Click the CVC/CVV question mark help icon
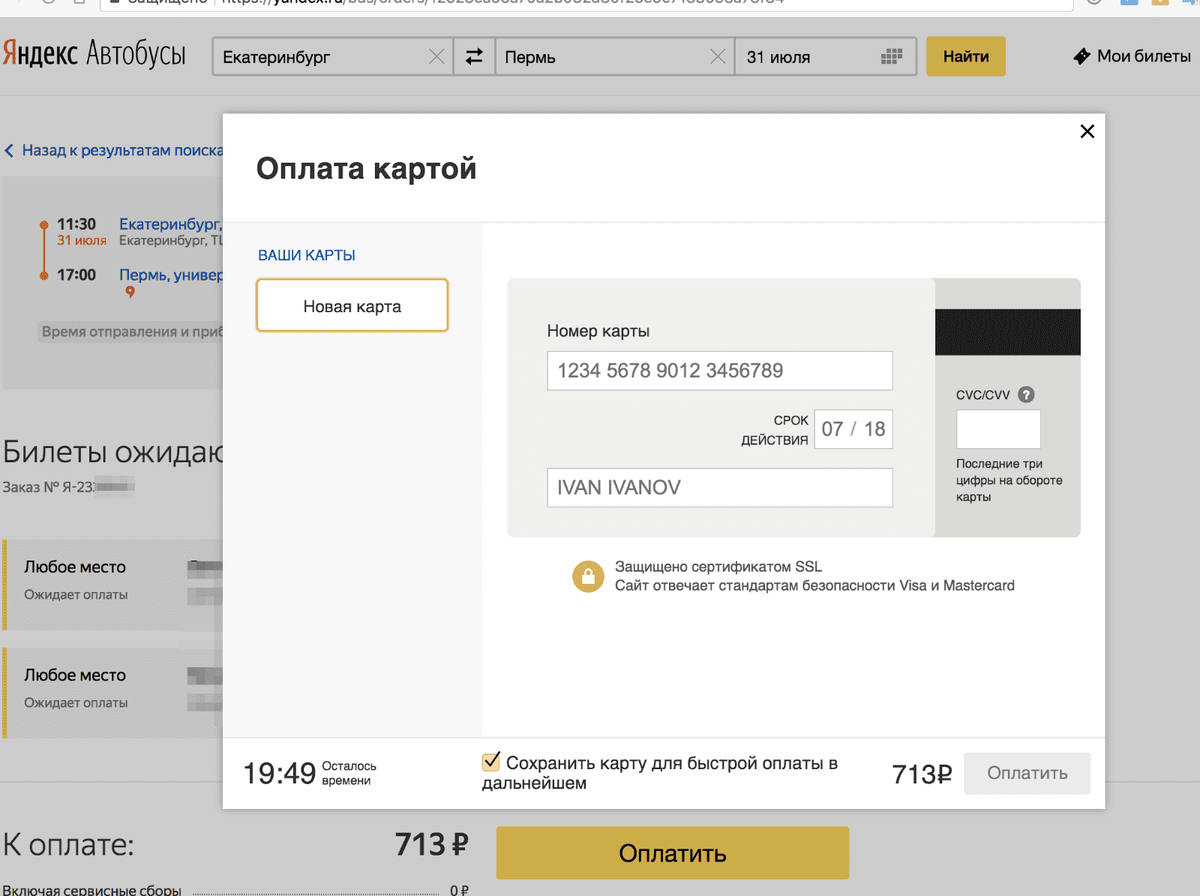Screen dimensions: 1200x896 point(1025,394)
